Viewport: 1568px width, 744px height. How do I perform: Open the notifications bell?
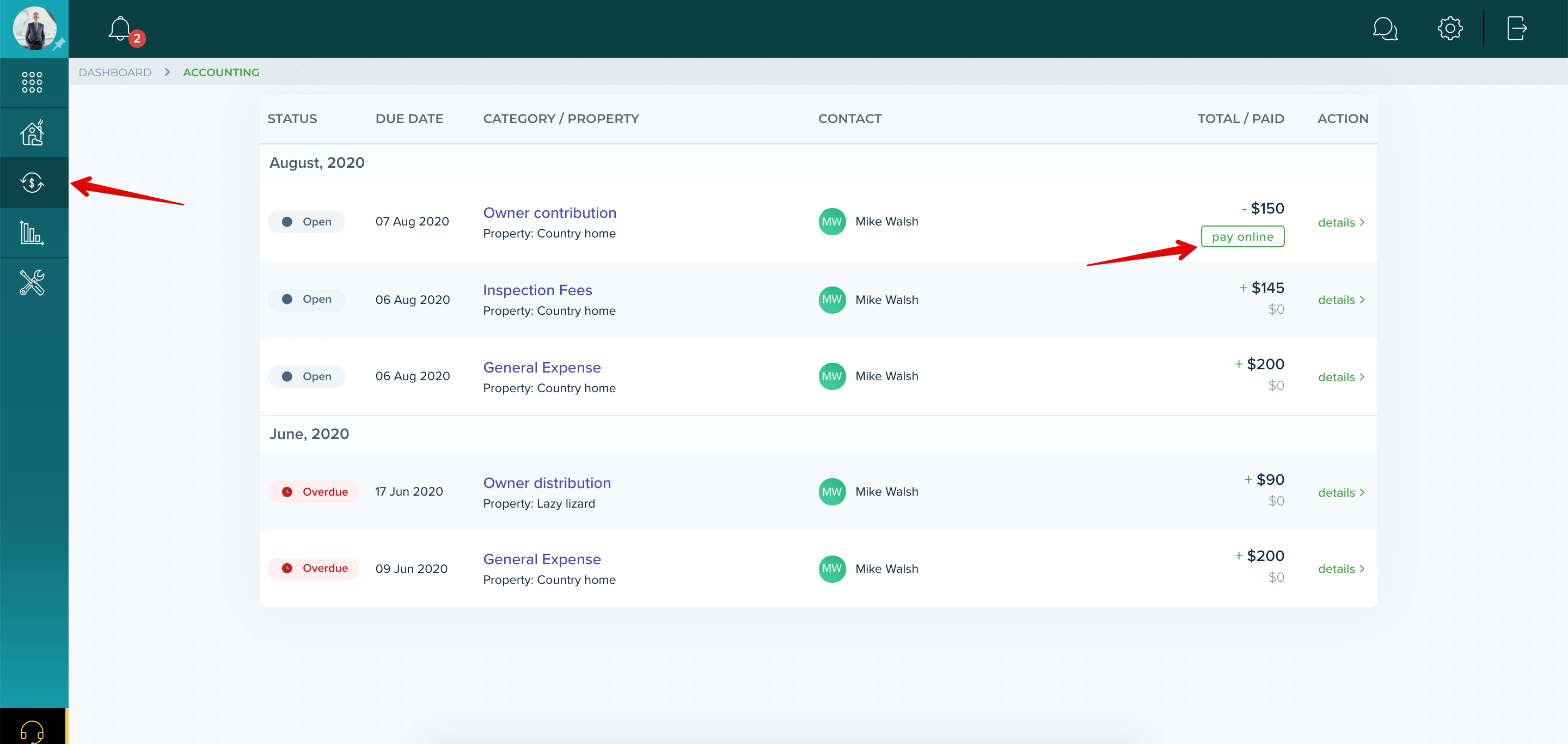(120, 29)
